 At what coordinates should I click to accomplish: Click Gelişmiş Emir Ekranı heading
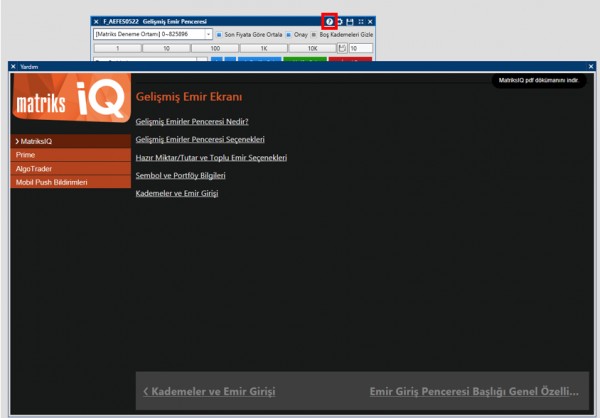click(x=189, y=97)
